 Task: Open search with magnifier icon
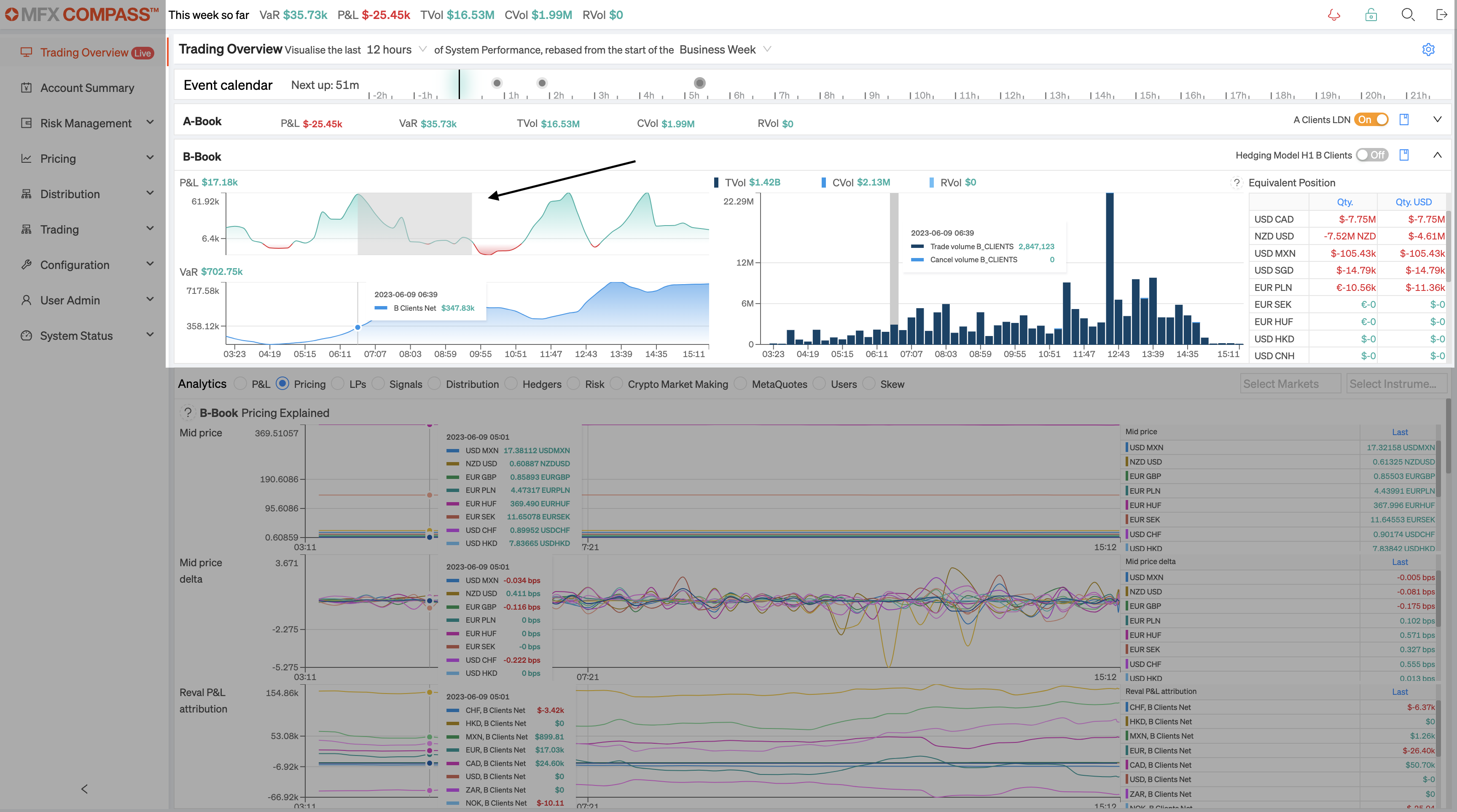coord(1408,15)
